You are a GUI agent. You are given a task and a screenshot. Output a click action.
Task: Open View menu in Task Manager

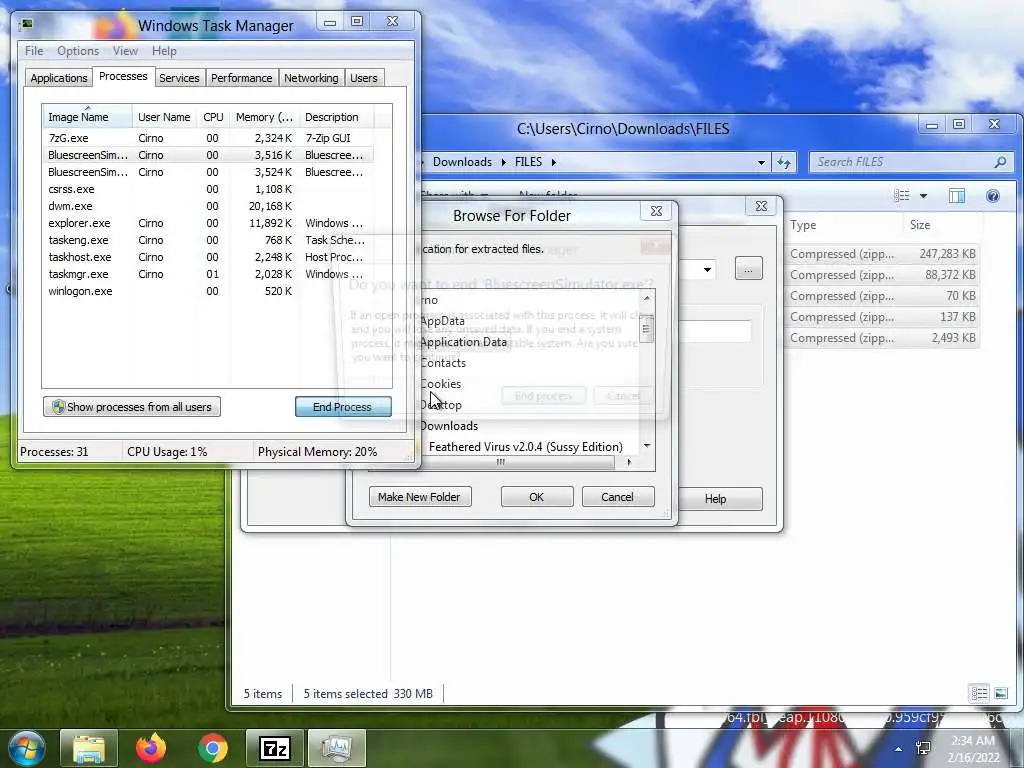[125, 51]
